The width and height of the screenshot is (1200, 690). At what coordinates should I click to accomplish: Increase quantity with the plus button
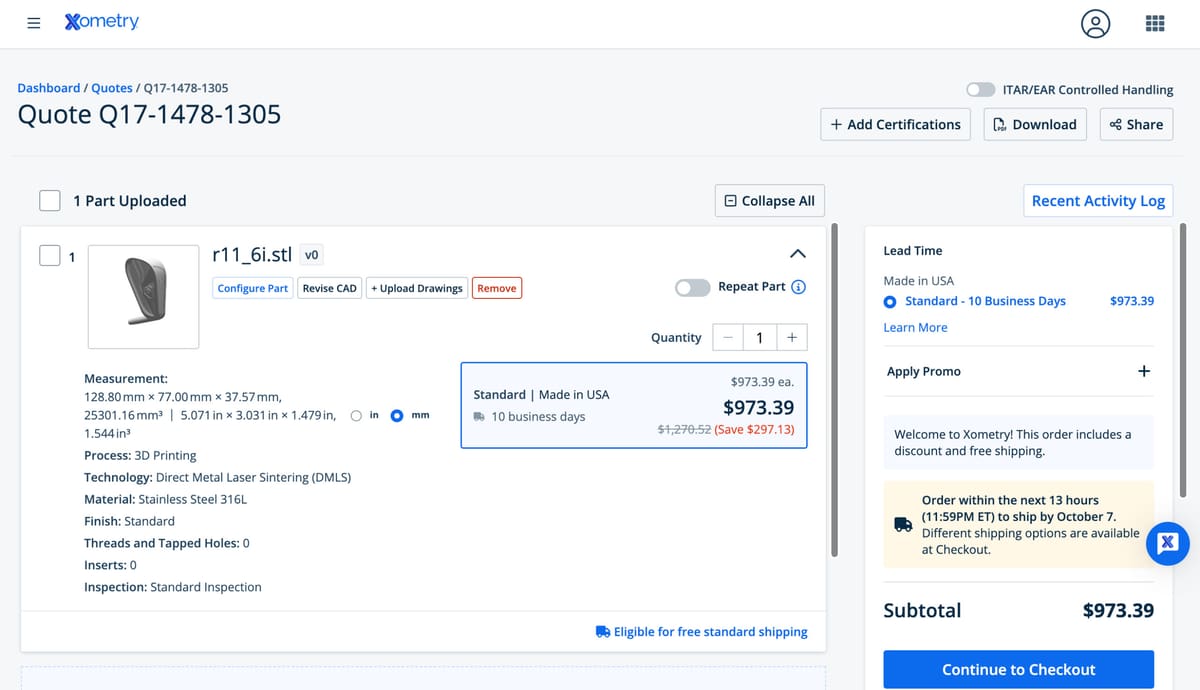[792, 337]
